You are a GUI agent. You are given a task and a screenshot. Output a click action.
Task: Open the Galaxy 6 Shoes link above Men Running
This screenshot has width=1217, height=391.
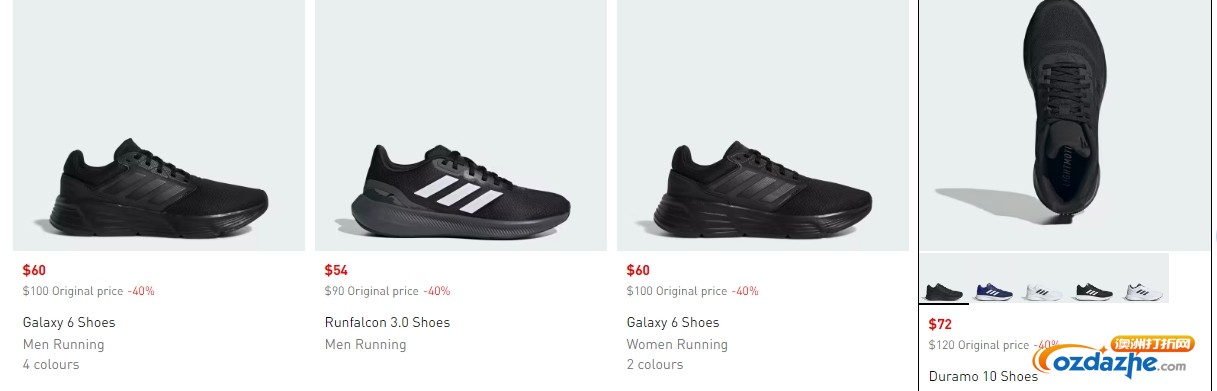point(69,323)
